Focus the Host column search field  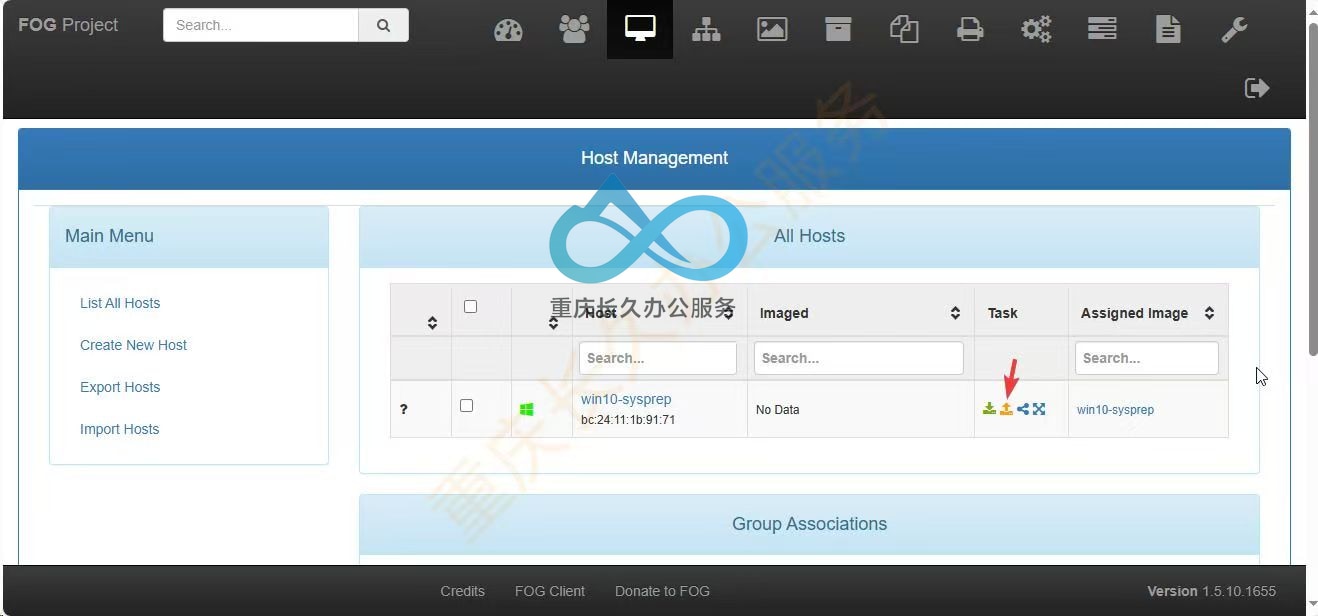pyautogui.click(x=658, y=358)
